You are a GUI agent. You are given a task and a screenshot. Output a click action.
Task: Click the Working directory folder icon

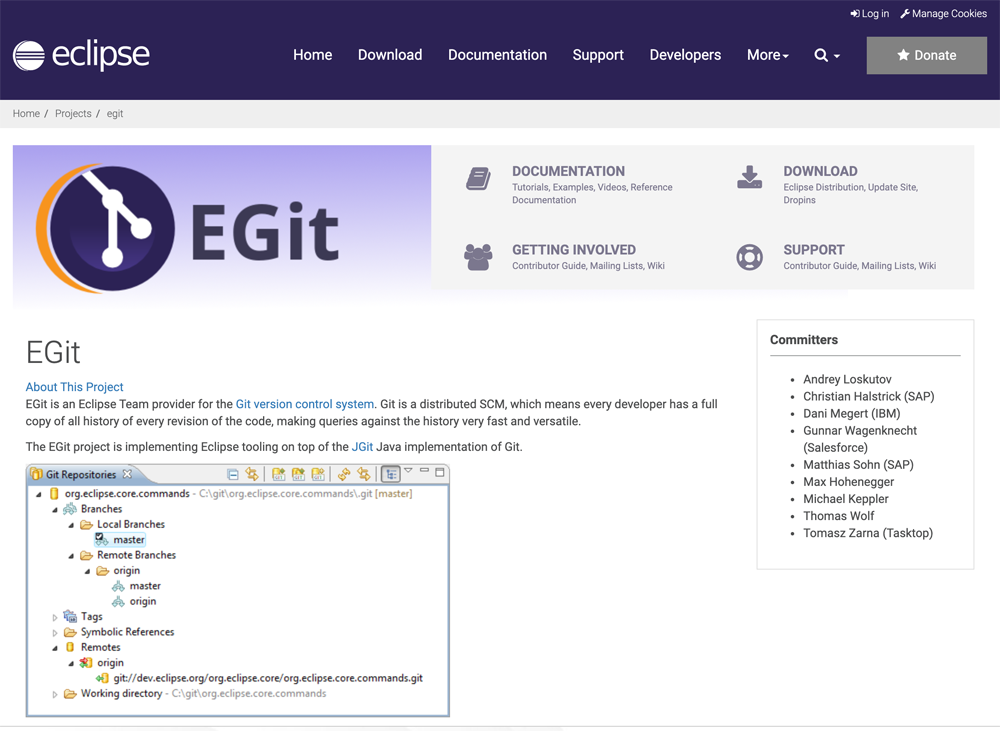[70, 693]
